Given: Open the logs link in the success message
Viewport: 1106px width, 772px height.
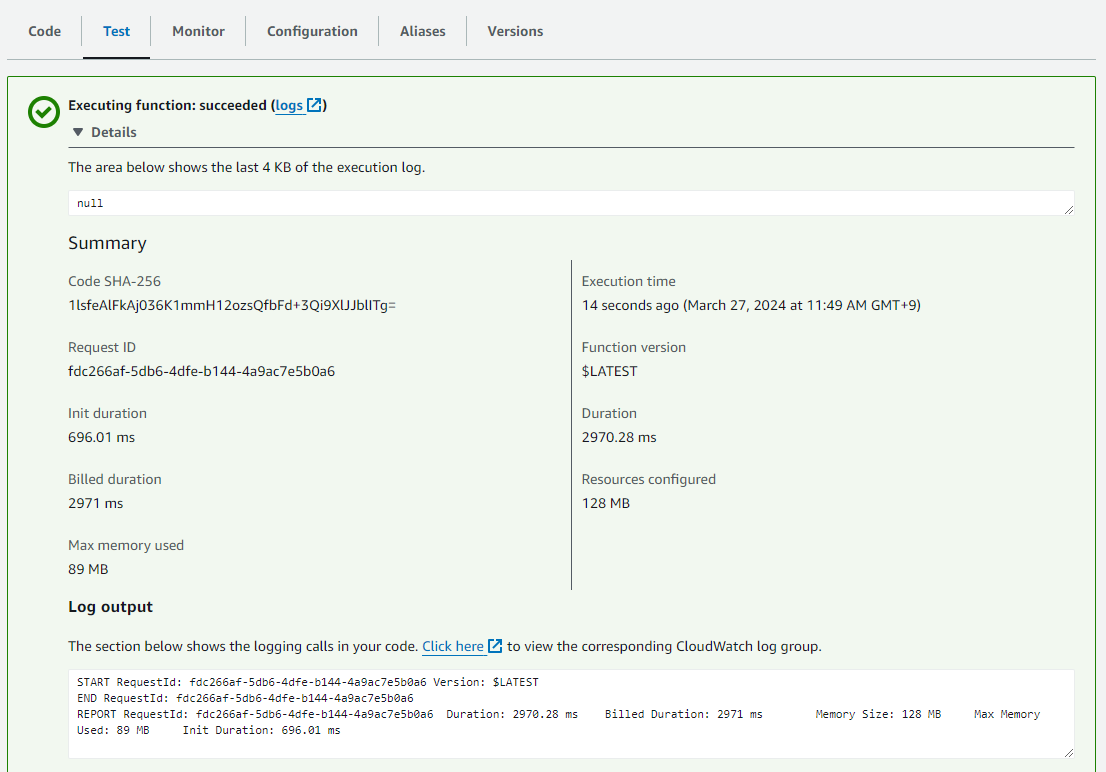Looking at the screenshot, I should coord(289,105).
